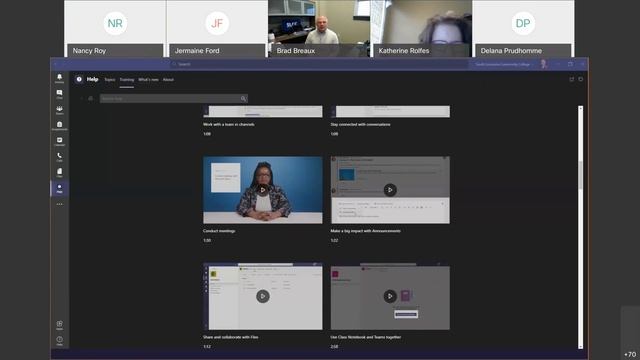Play the Share and collaborate with Files video
The image size is (640, 360).
pyautogui.click(x=263, y=296)
